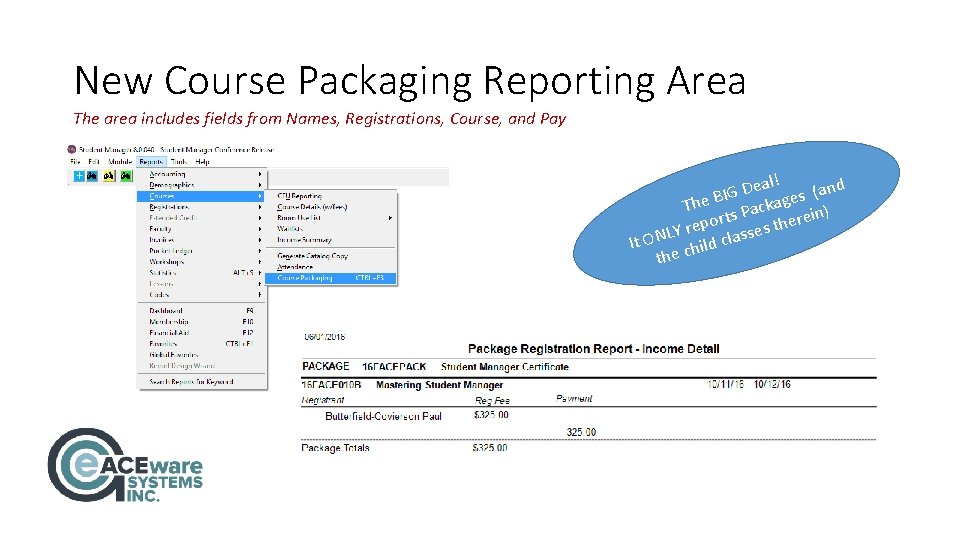Screen dimensions: 960x540
Task: Click package code 16FACEPACK
Action: click(x=394, y=367)
